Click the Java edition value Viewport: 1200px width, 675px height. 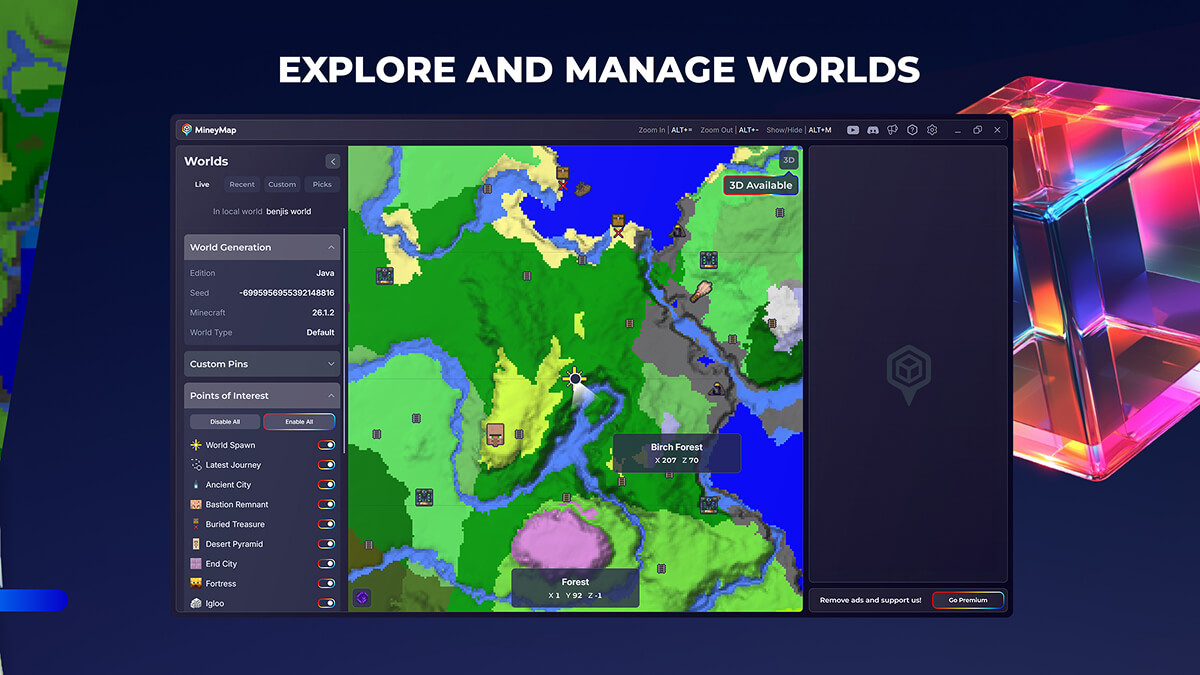pos(325,273)
